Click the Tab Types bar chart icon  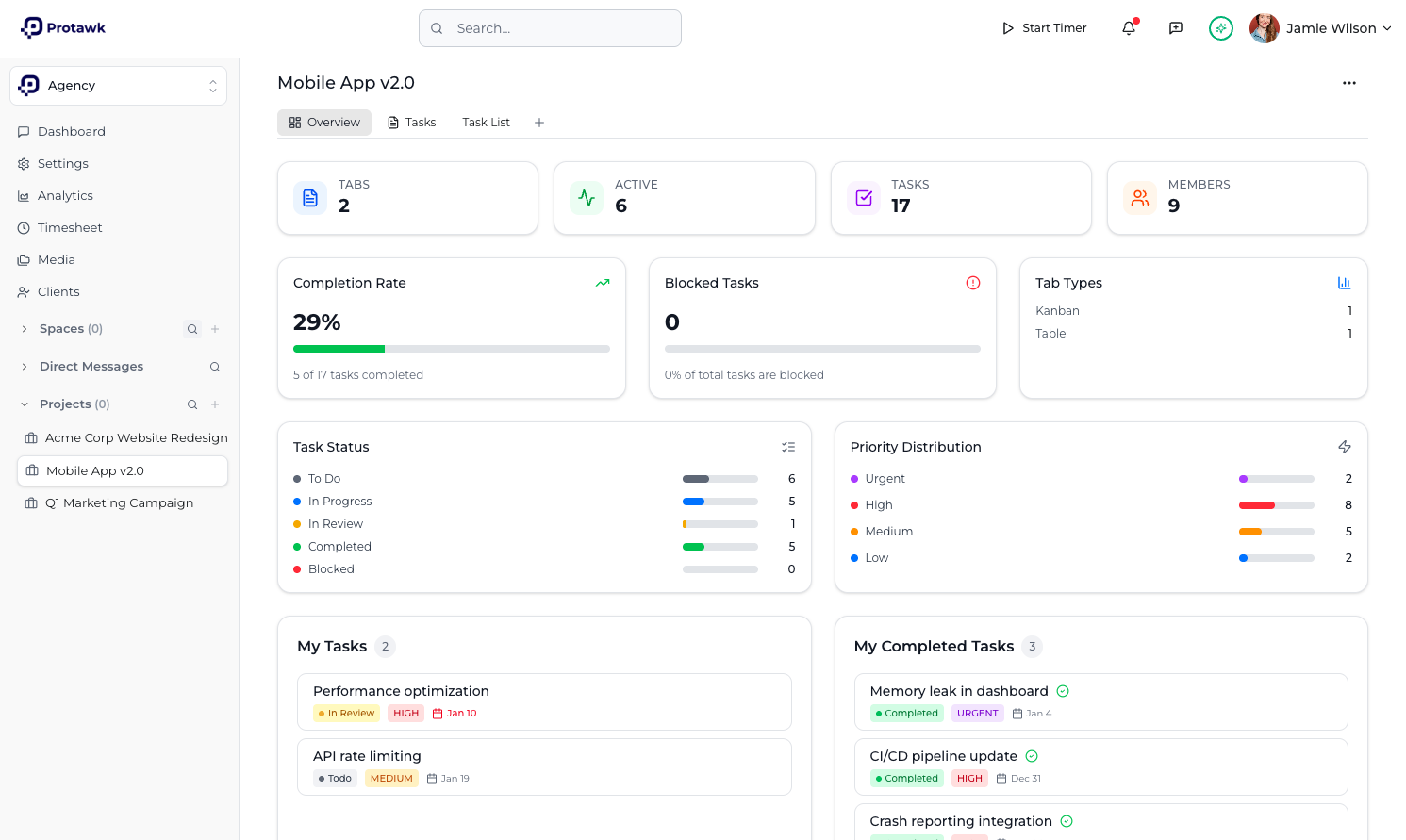[1345, 282]
